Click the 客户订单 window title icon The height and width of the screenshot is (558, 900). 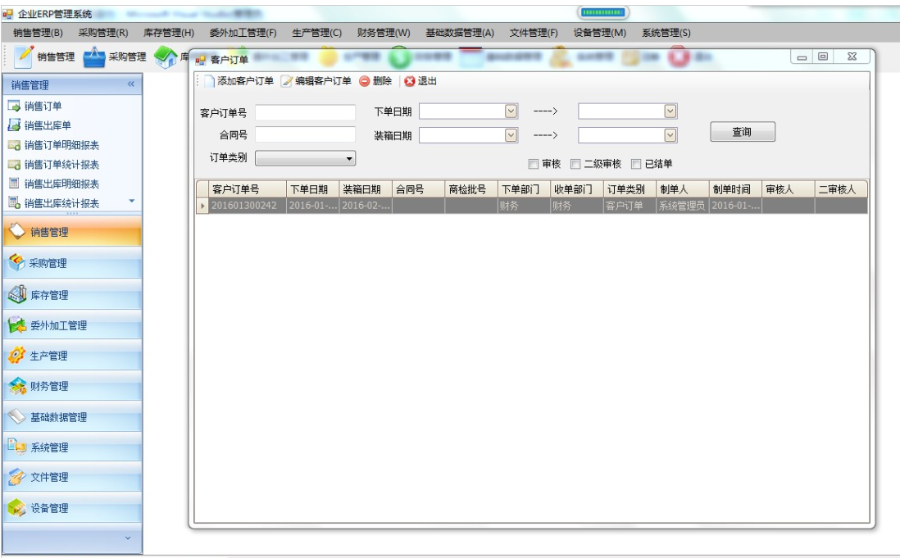coord(200,60)
